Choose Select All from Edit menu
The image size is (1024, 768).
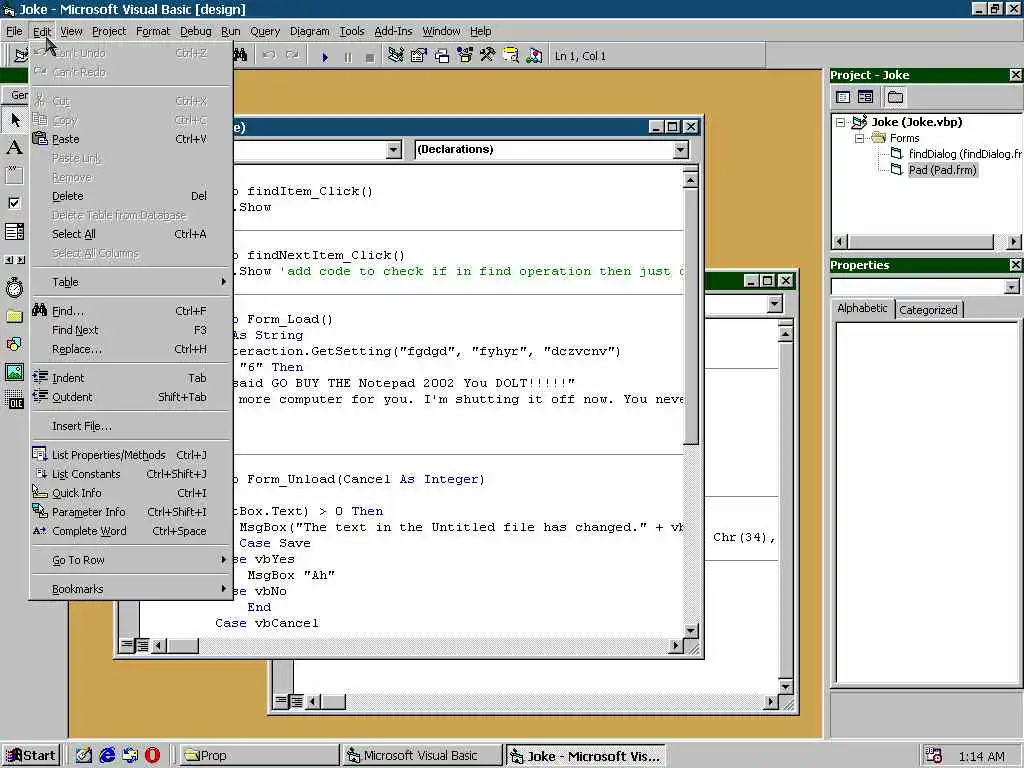131,234
